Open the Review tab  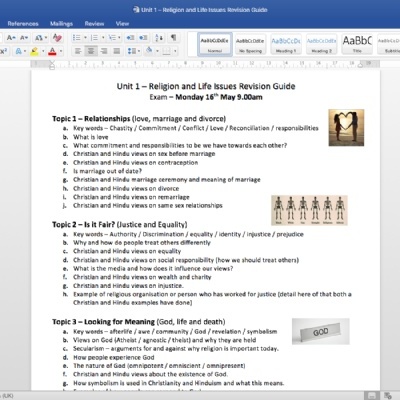[94, 24]
